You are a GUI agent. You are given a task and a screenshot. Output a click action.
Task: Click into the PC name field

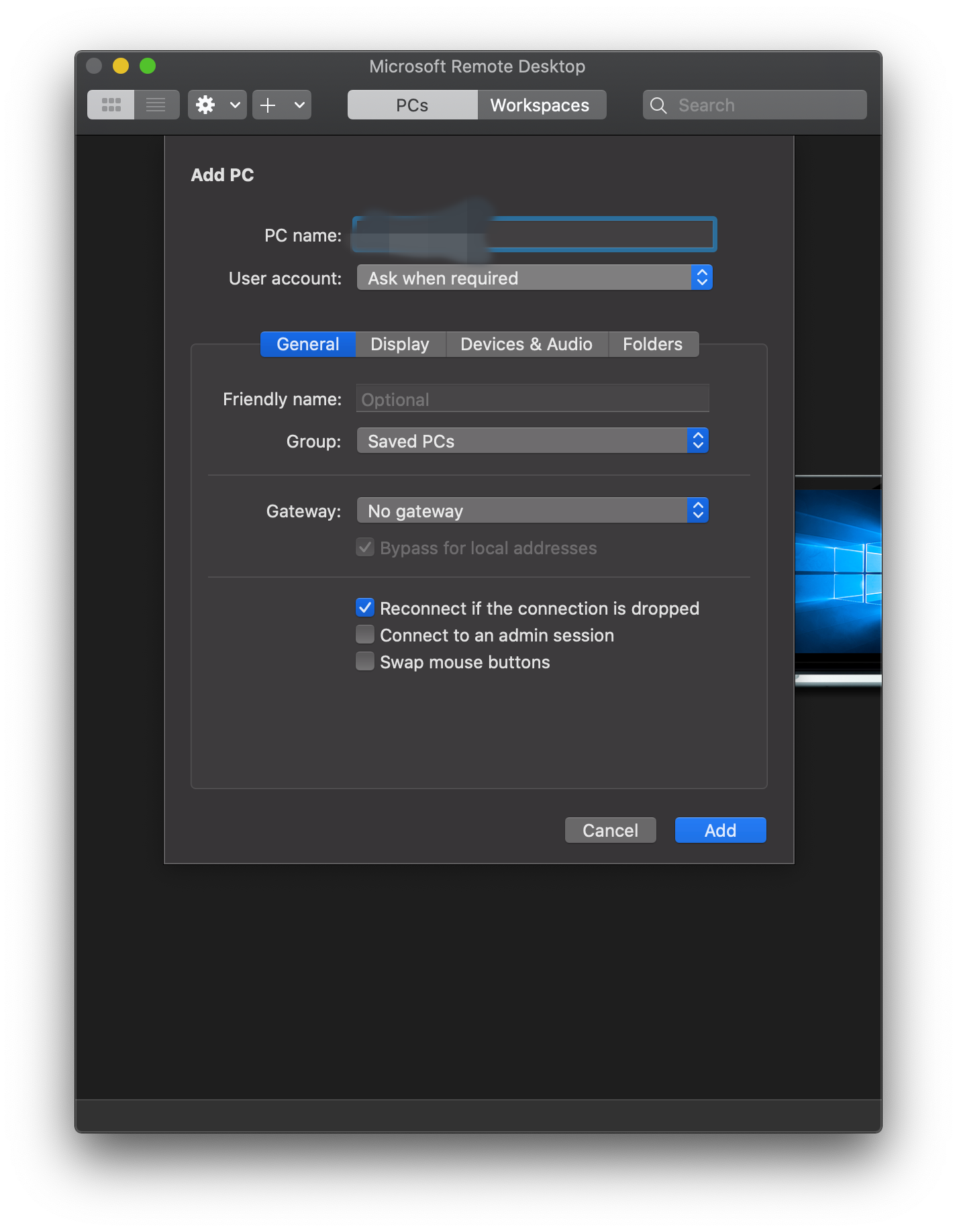[x=534, y=234]
